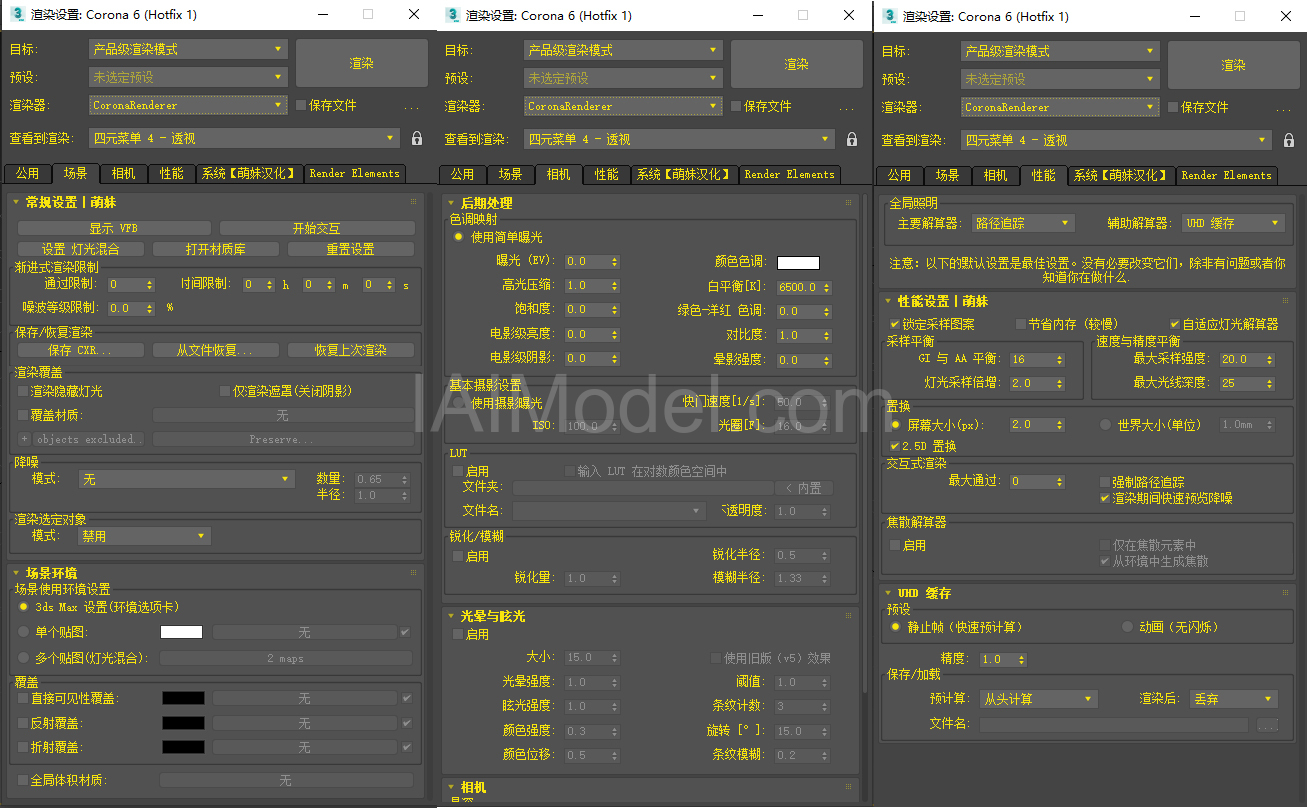Switch to 性能 tab in left window
The width and height of the screenshot is (1307, 808).
click(x=171, y=174)
